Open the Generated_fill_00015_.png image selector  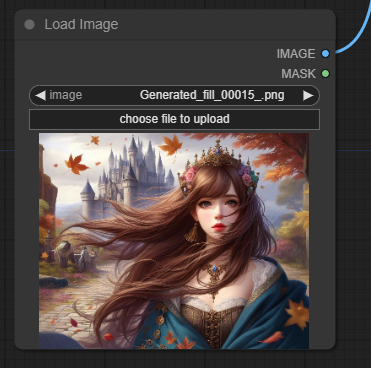(x=174, y=95)
